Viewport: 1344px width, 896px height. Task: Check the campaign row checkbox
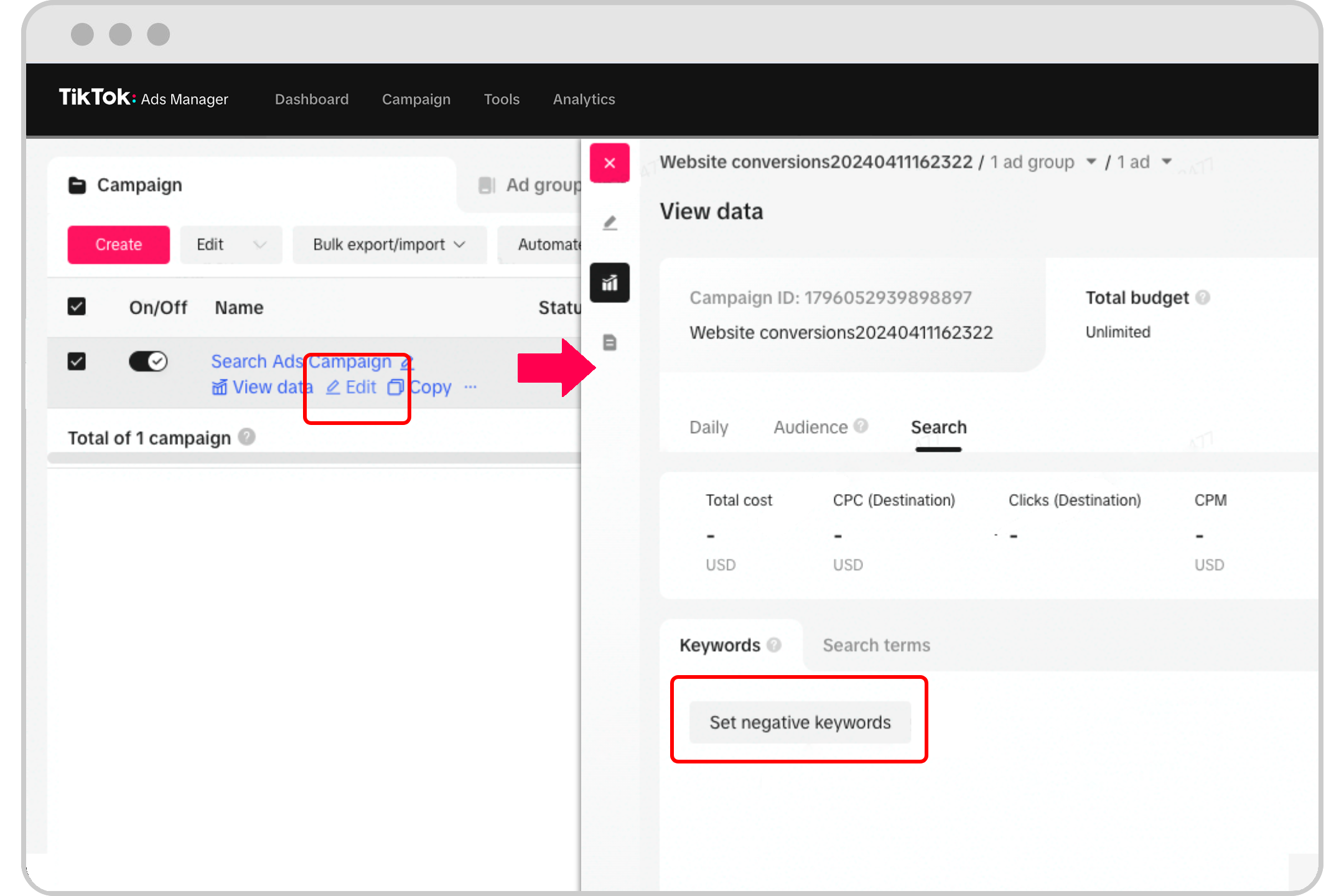coord(77,361)
